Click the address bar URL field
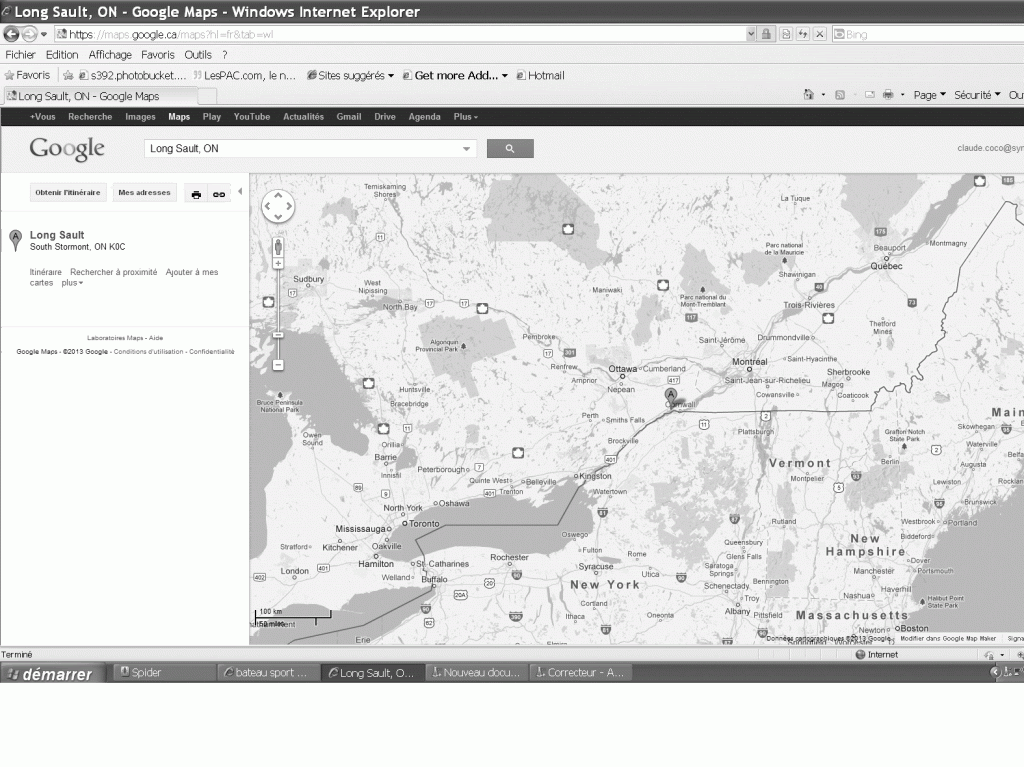This screenshot has height=767, width=1024. [400, 34]
